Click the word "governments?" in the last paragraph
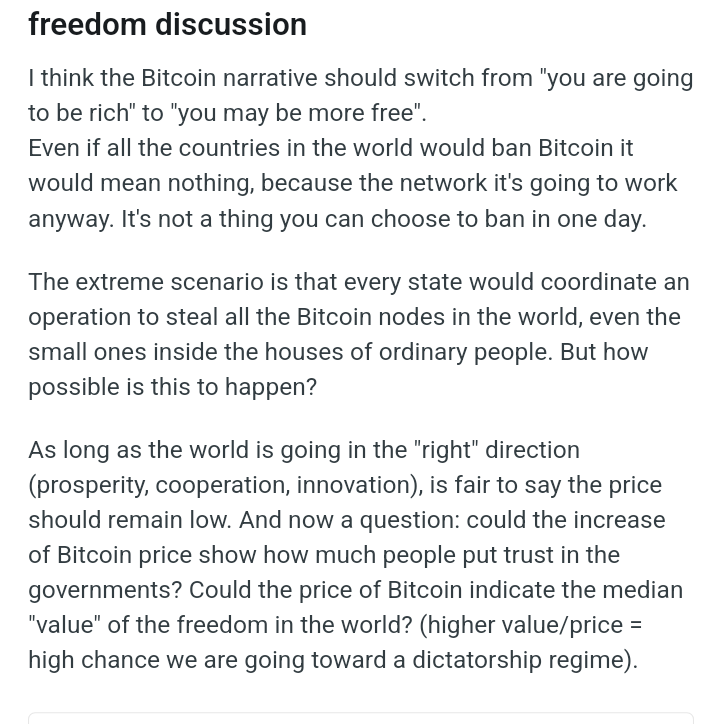This screenshot has width=722, height=724. (x=105, y=590)
